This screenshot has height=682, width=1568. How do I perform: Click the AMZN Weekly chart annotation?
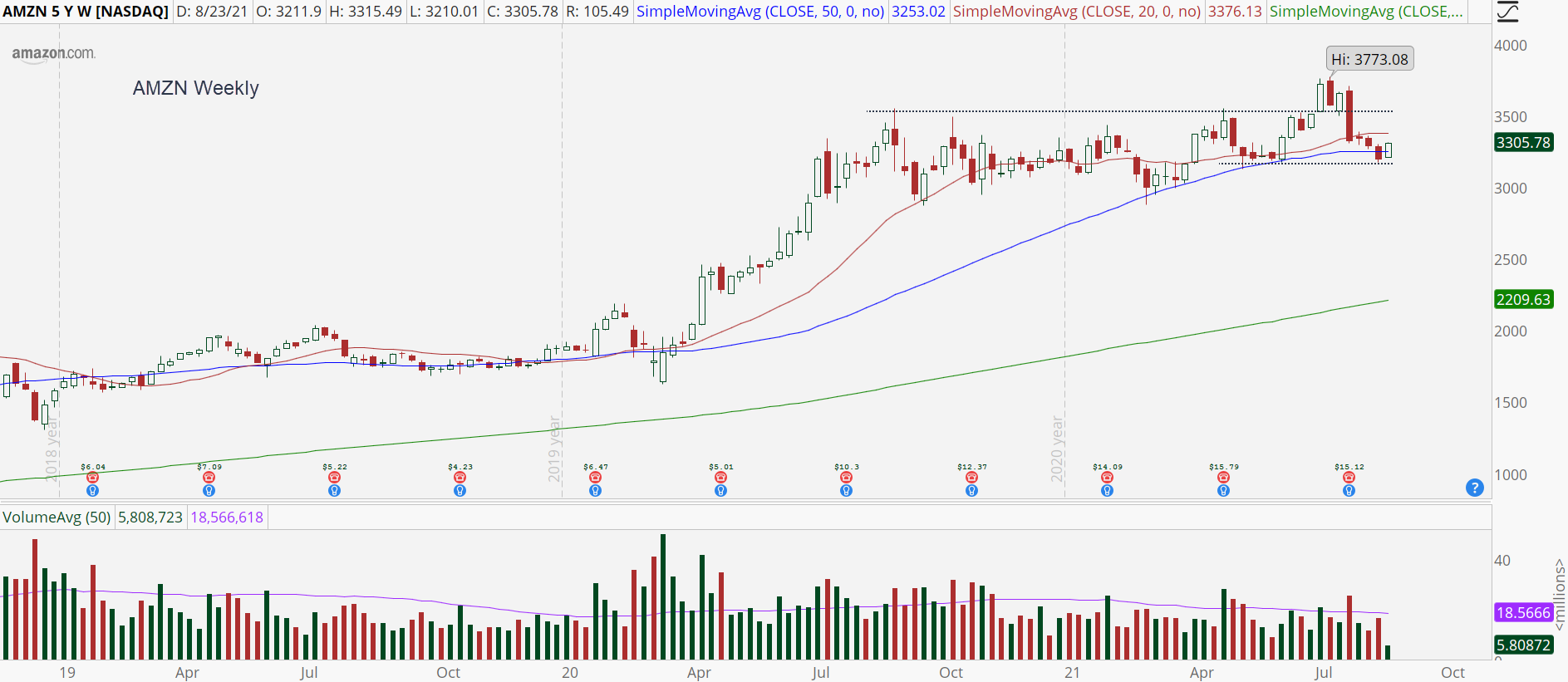click(196, 88)
